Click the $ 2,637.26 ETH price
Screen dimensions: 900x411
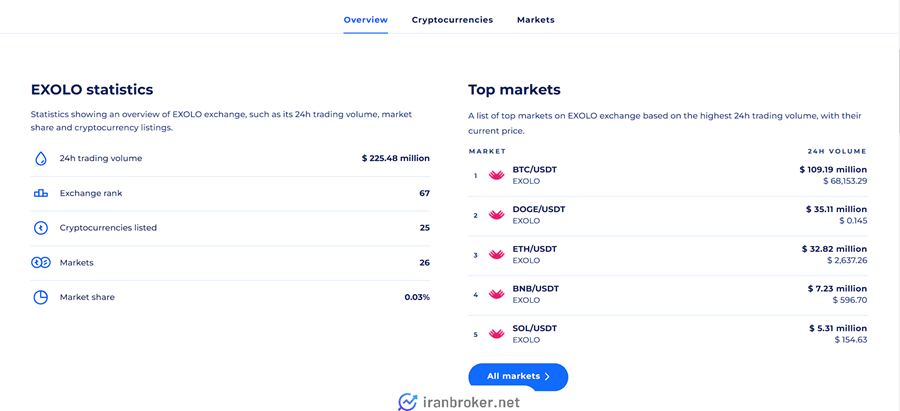tap(847, 260)
